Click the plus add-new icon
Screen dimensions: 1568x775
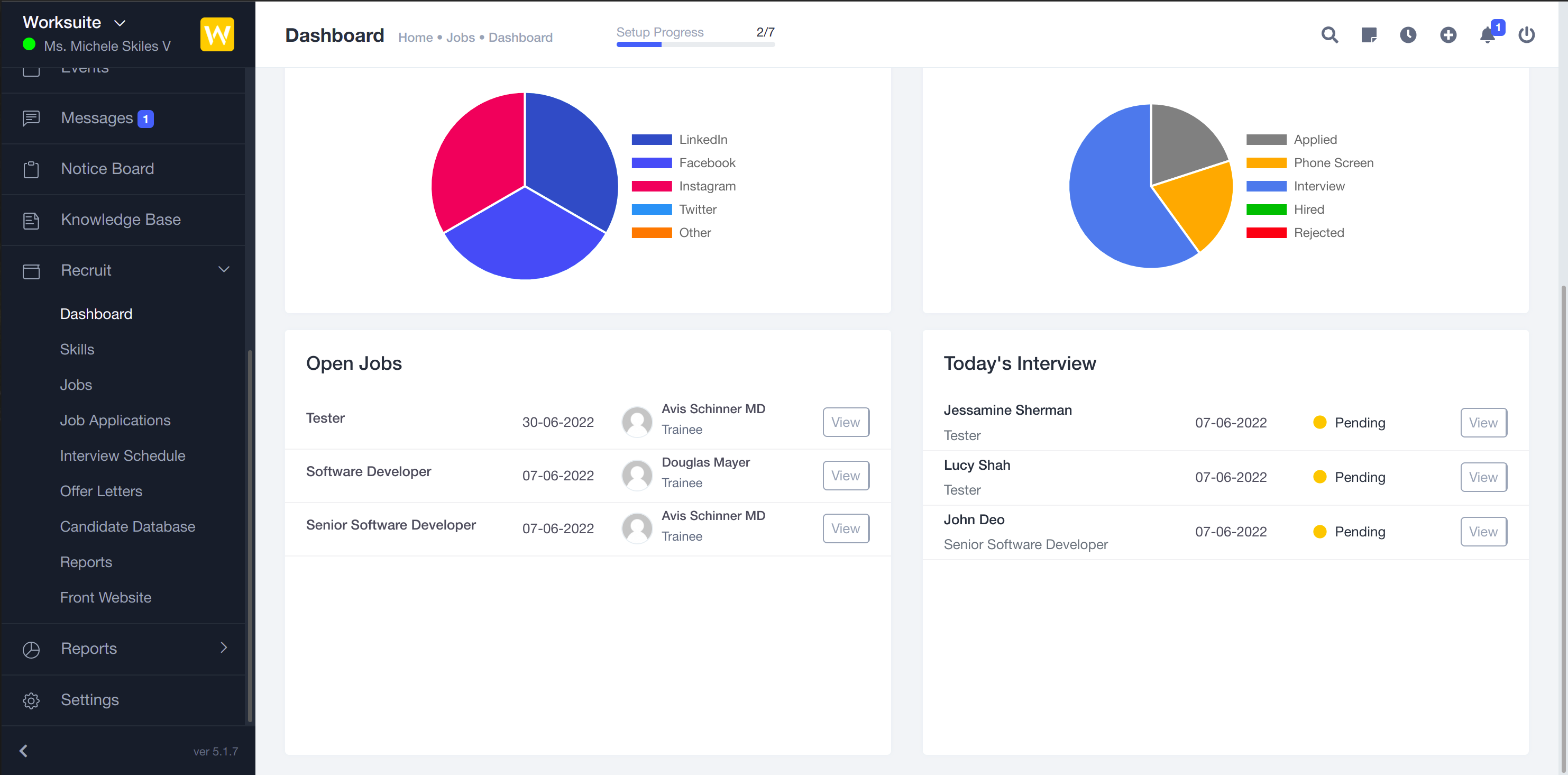1448,35
